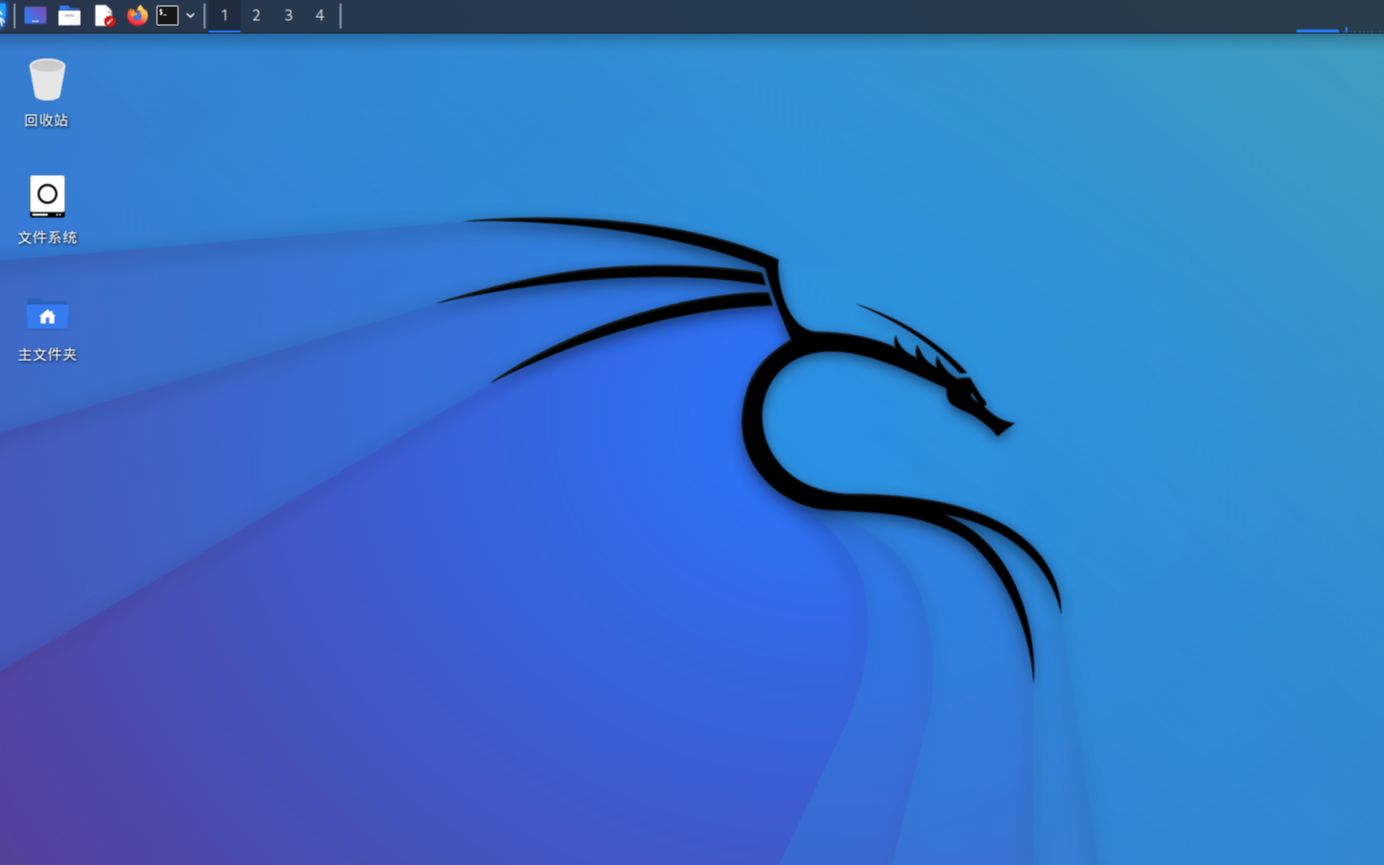Expand the terminal launcher dropdown arrow
The width and height of the screenshot is (1384, 865).
(x=190, y=15)
